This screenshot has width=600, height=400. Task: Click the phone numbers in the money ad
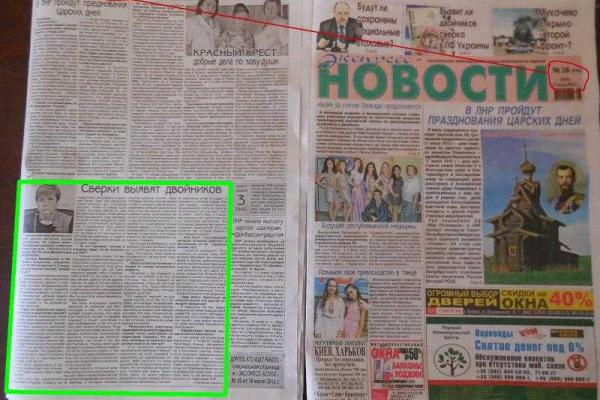532,375
